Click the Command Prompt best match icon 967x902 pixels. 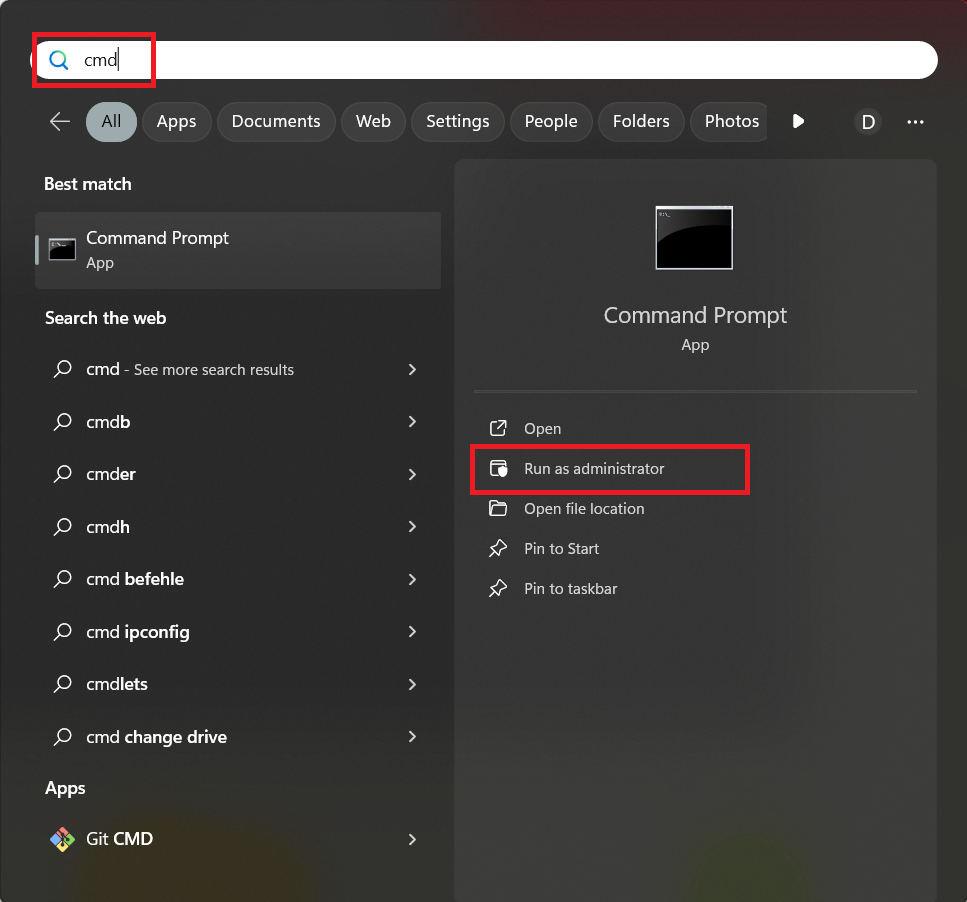click(62, 249)
